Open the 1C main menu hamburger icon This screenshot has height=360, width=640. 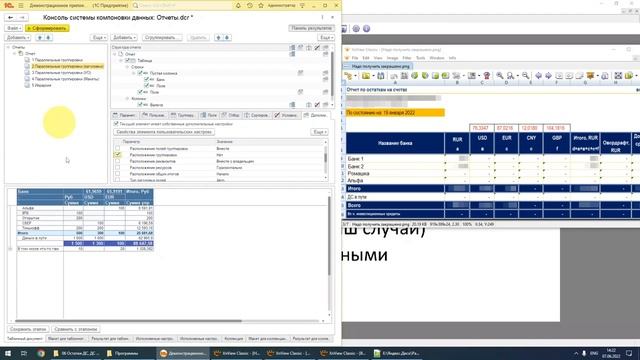coord(21,5)
